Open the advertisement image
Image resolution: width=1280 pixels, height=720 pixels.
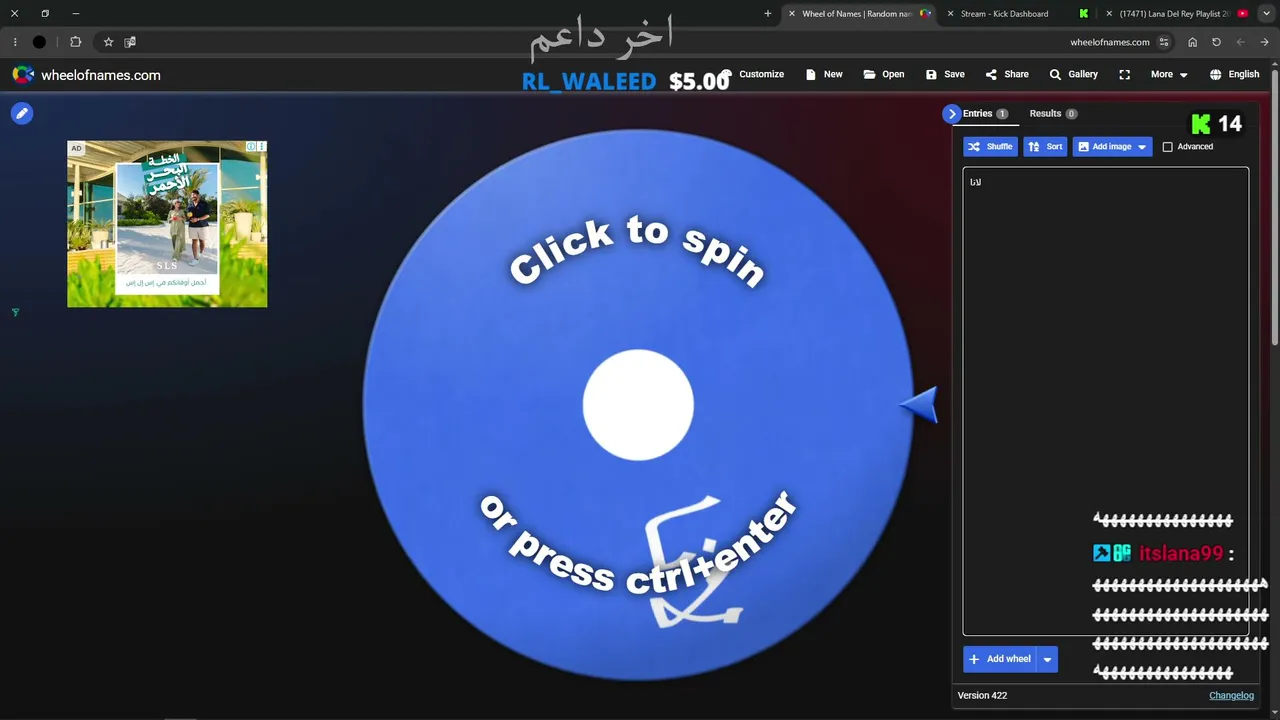point(167,224)
